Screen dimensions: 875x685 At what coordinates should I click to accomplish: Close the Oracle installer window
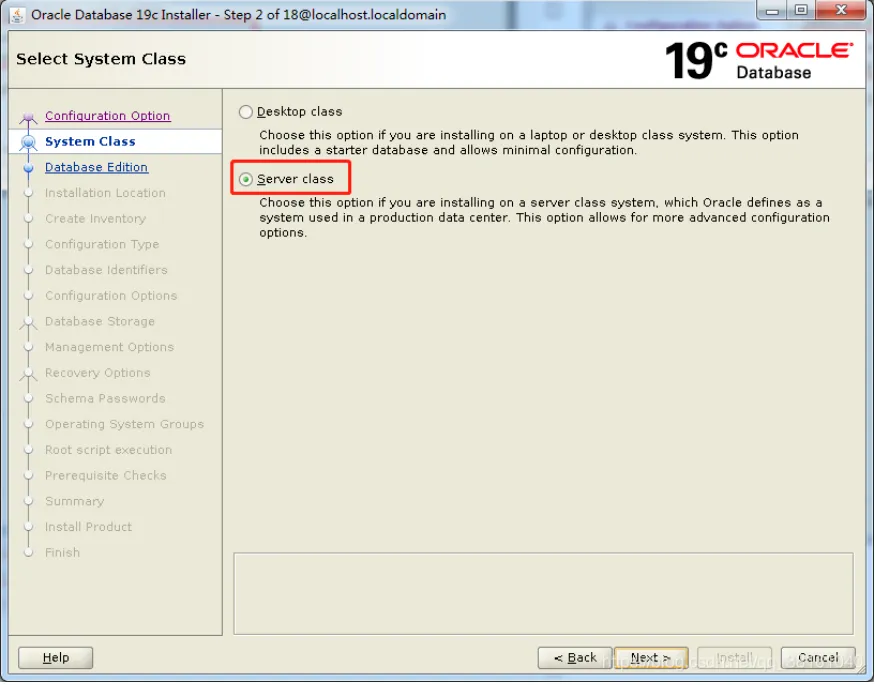point(842,11)
